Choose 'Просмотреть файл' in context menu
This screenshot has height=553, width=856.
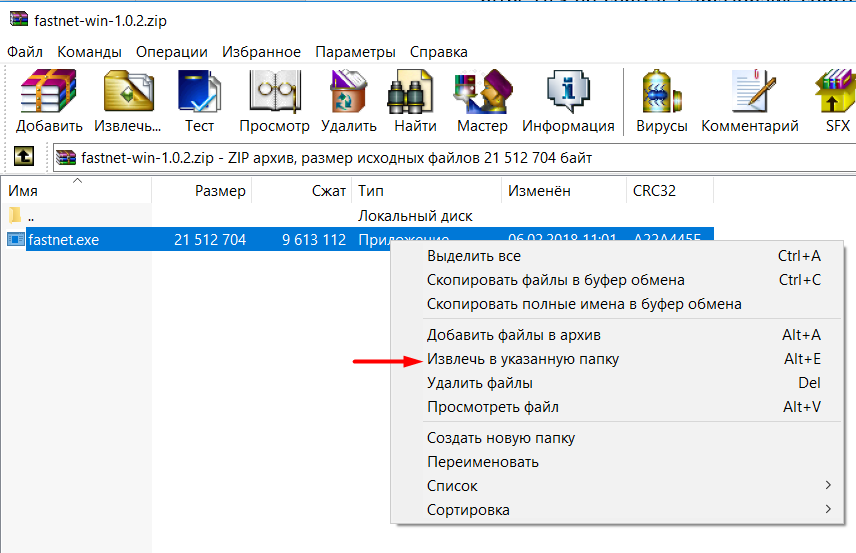[x=618, y=407]
